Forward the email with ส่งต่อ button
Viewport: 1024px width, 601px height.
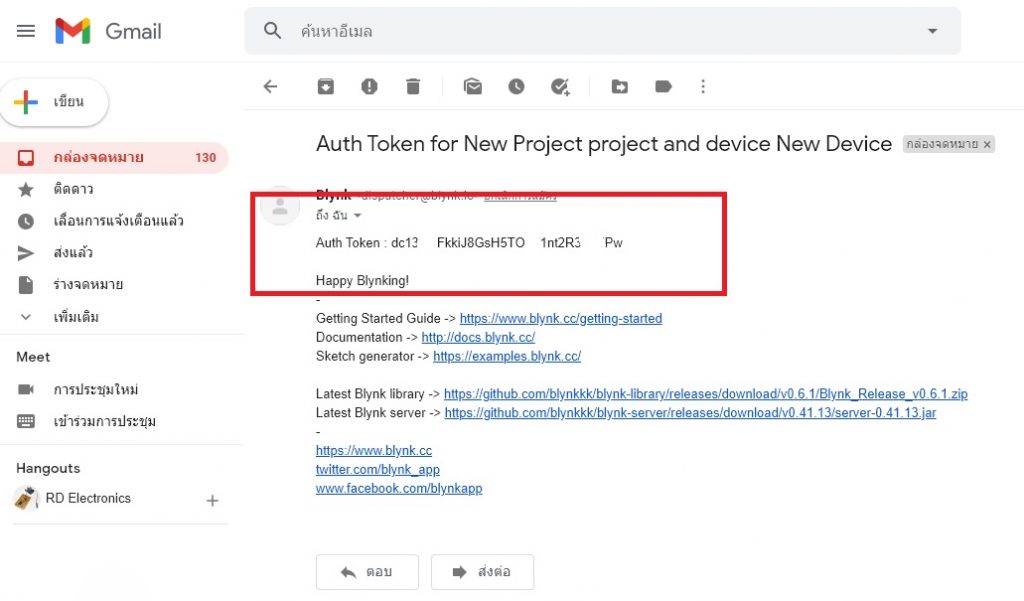tap(482, 572)
